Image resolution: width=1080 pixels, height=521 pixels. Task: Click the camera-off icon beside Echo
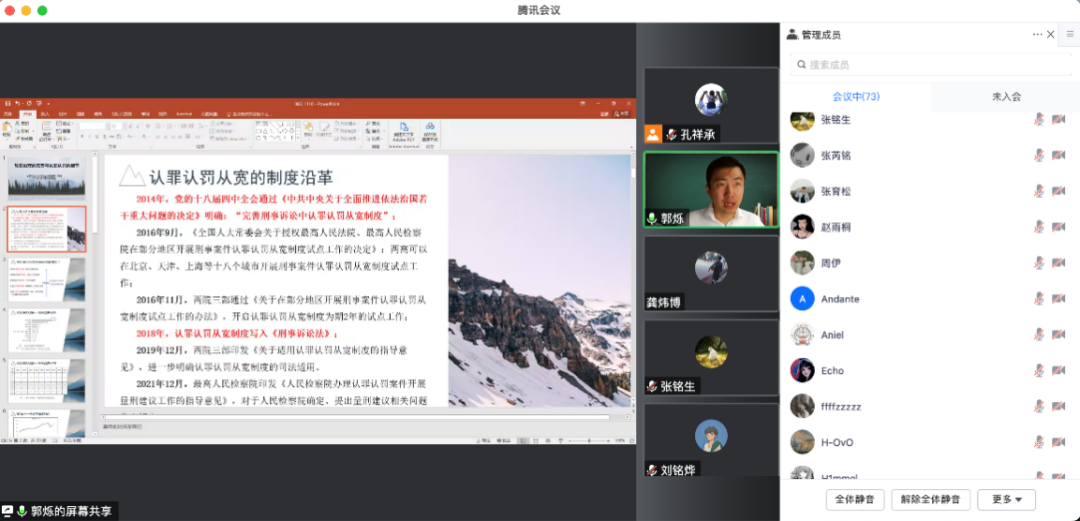click(1058, 371)
